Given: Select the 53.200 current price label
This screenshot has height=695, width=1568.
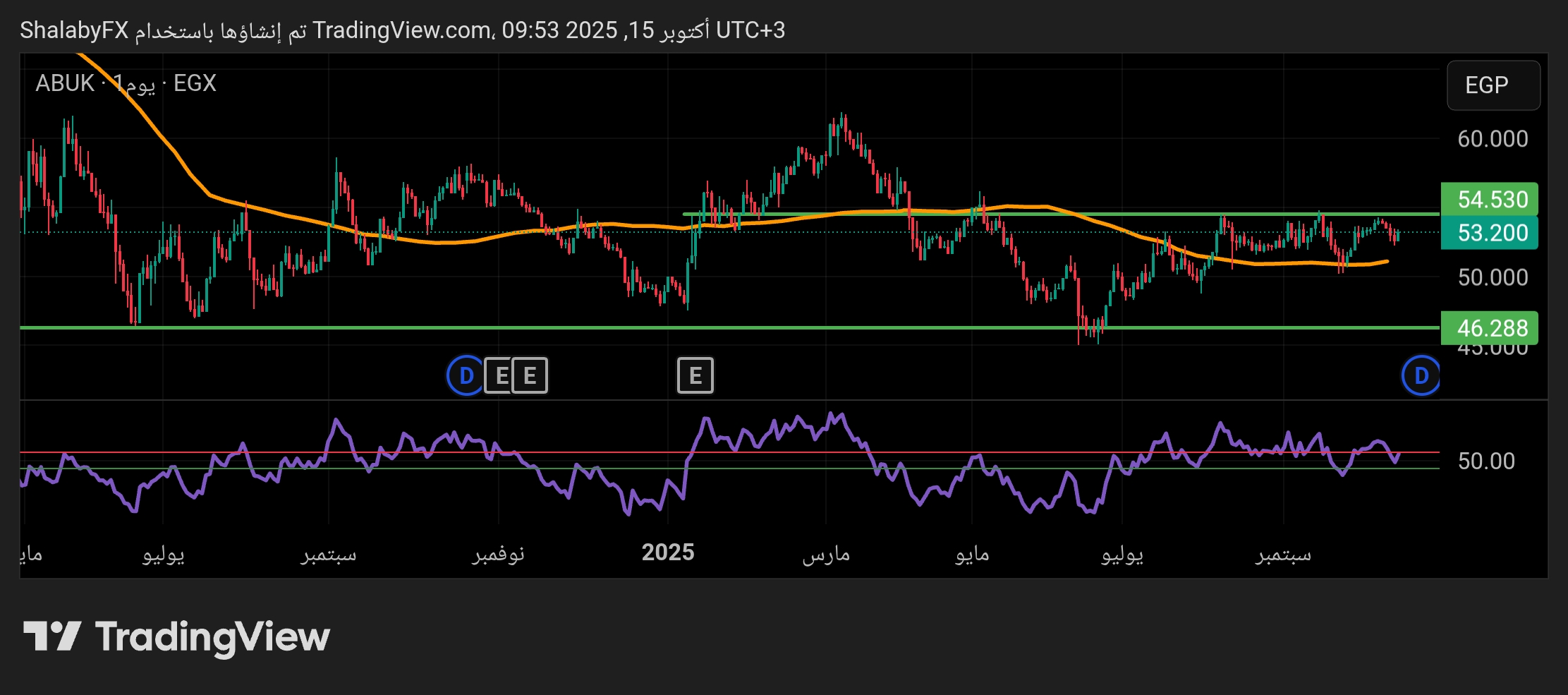Looking at the screenshot, I should tap(1492, 233).
